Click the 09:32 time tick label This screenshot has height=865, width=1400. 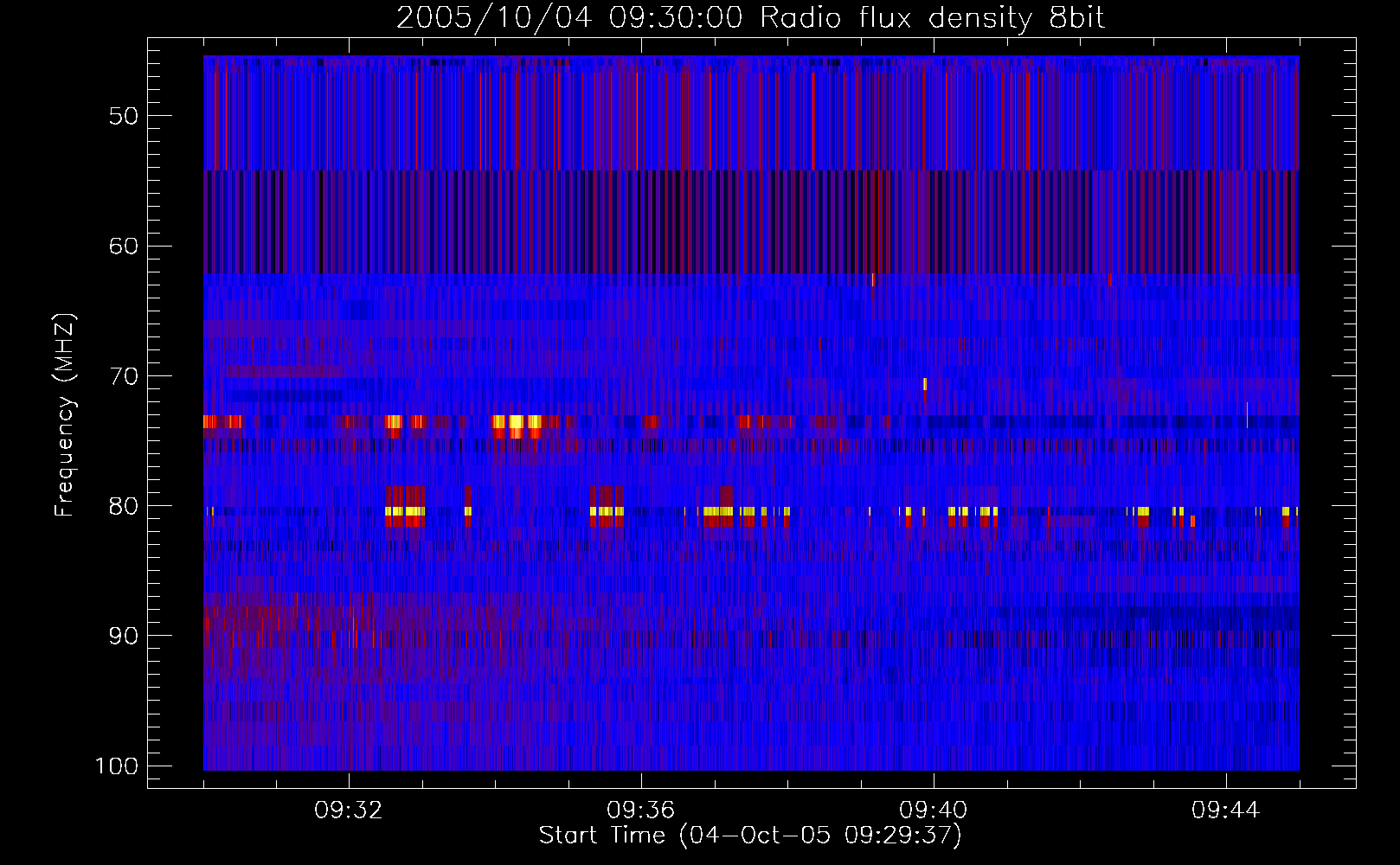349,811
